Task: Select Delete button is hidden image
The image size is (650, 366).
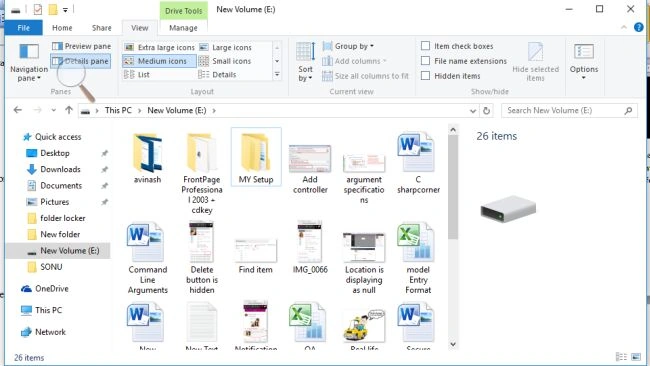Action: pos(201,258)
